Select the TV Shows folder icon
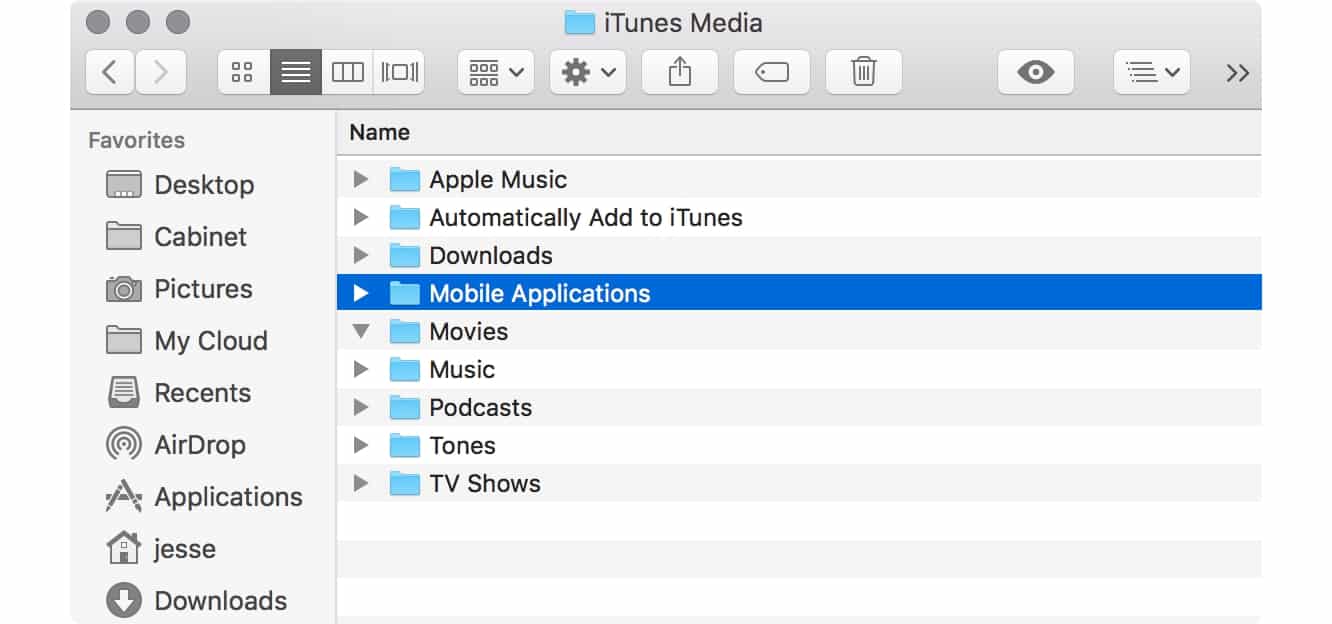The width and height of the screenshot is (1332, 624). tap(404, 484)
